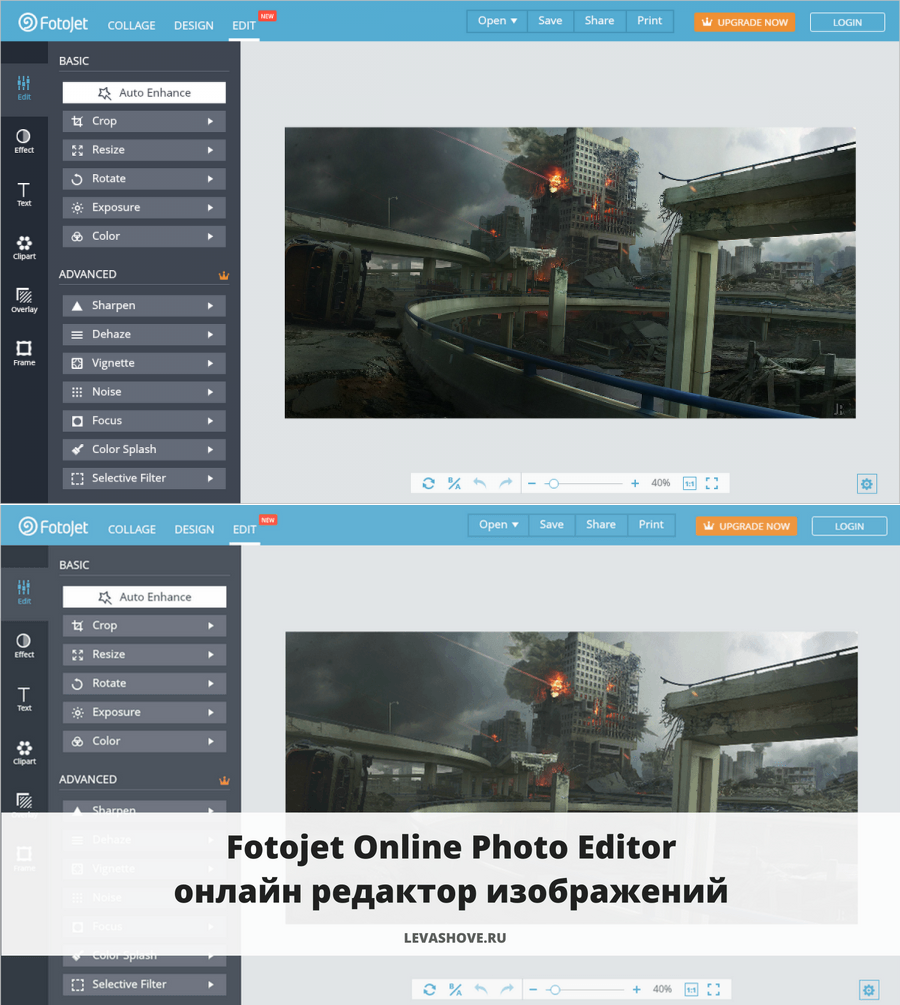Open the Open dropdown in lower header

tap(498, 525)
